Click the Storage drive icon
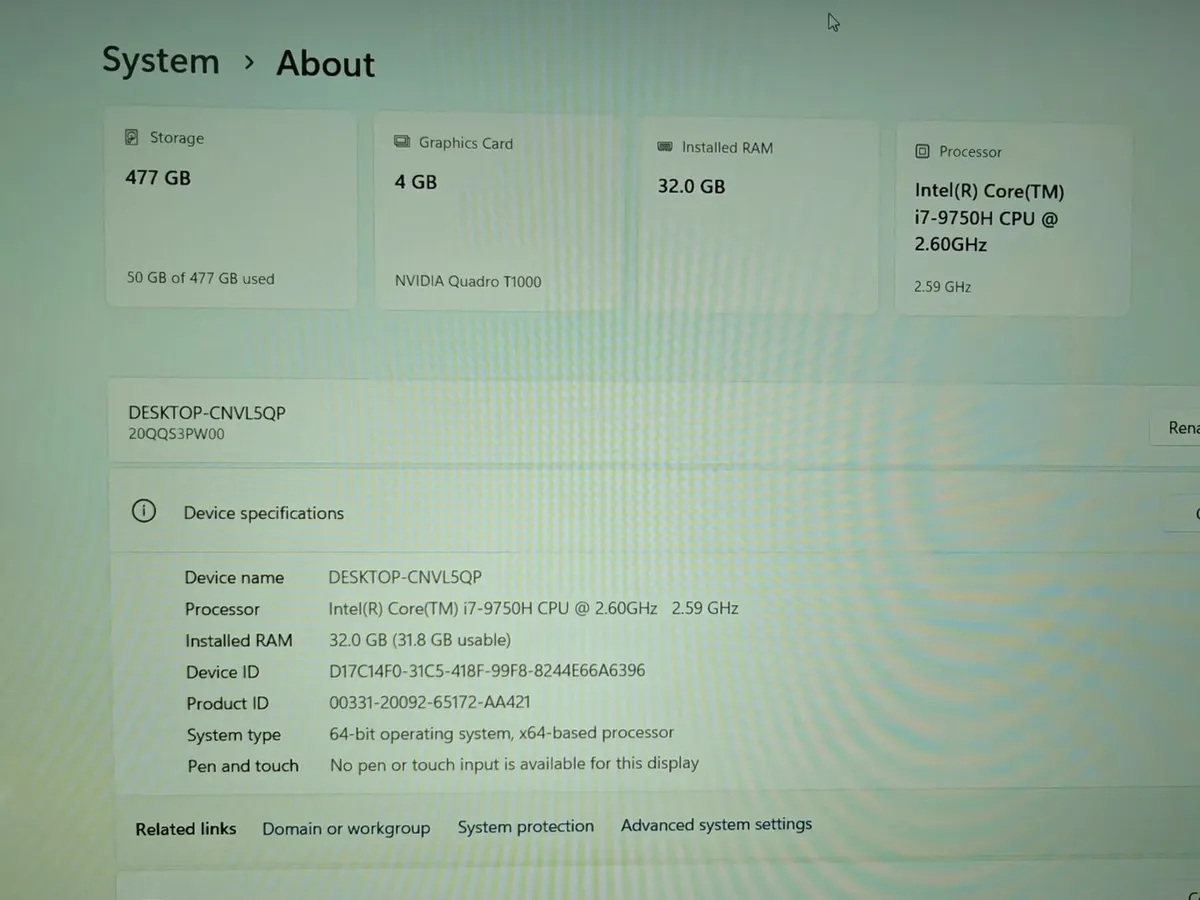This screenshot has height=900, width=1200. point(132,137)
